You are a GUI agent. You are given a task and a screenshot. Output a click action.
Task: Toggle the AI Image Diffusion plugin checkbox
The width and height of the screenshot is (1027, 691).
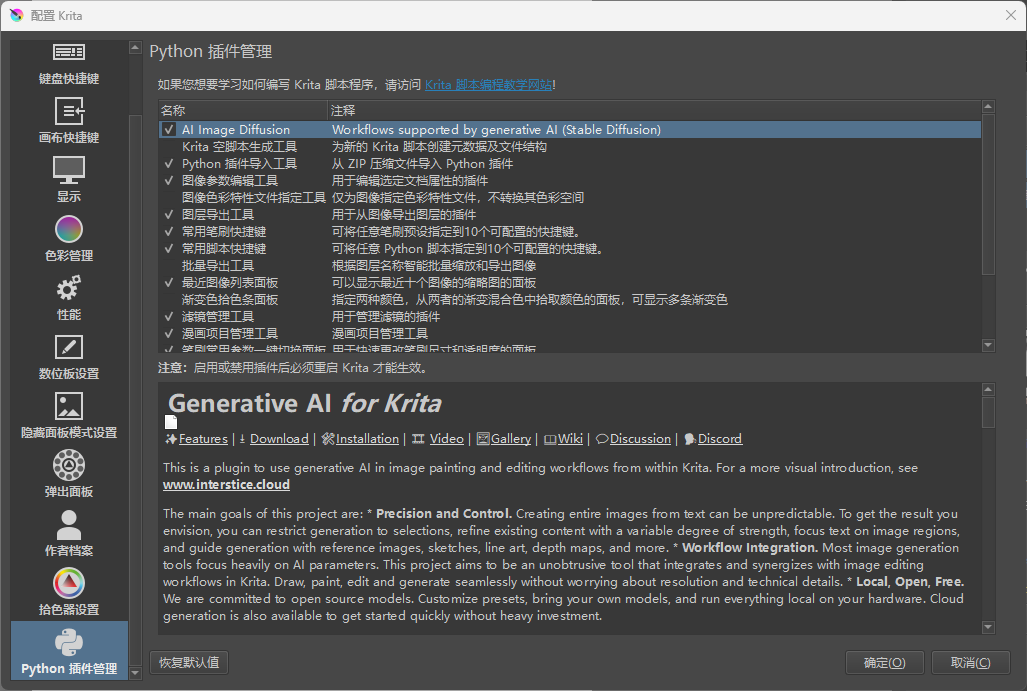pyautogui.click(x=169, y=130)
